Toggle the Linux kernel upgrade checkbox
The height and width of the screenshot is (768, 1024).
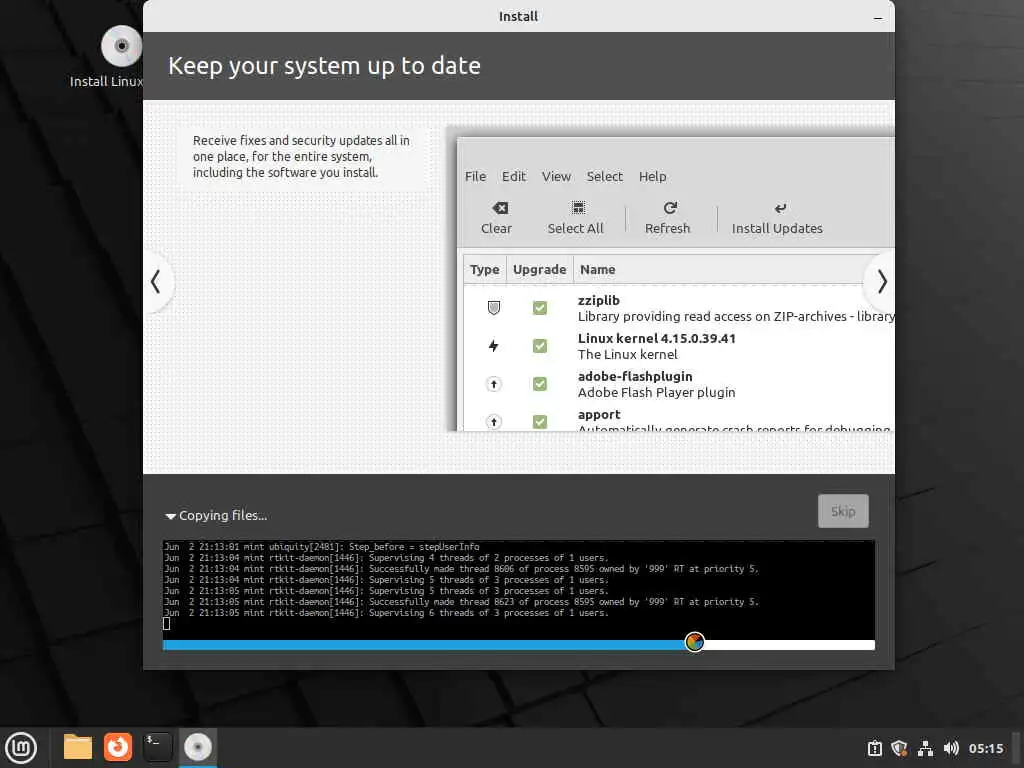click(539, 345)
